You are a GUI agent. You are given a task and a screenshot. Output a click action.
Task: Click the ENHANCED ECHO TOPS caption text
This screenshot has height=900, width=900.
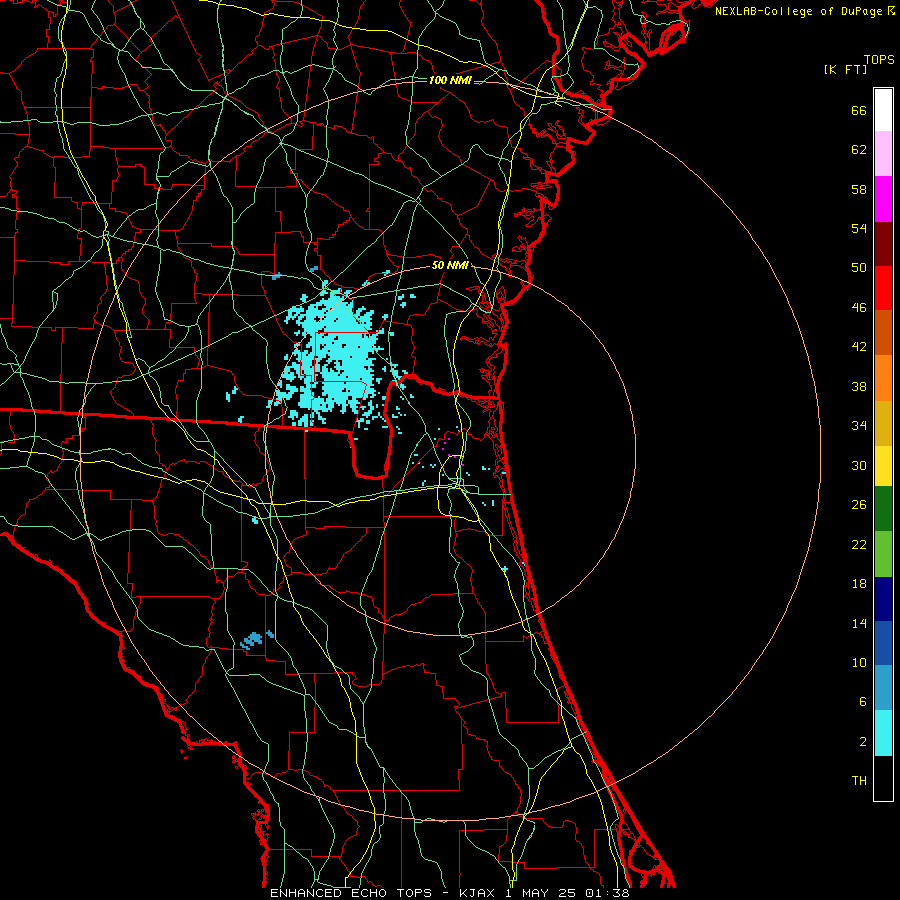click(351, 893)
